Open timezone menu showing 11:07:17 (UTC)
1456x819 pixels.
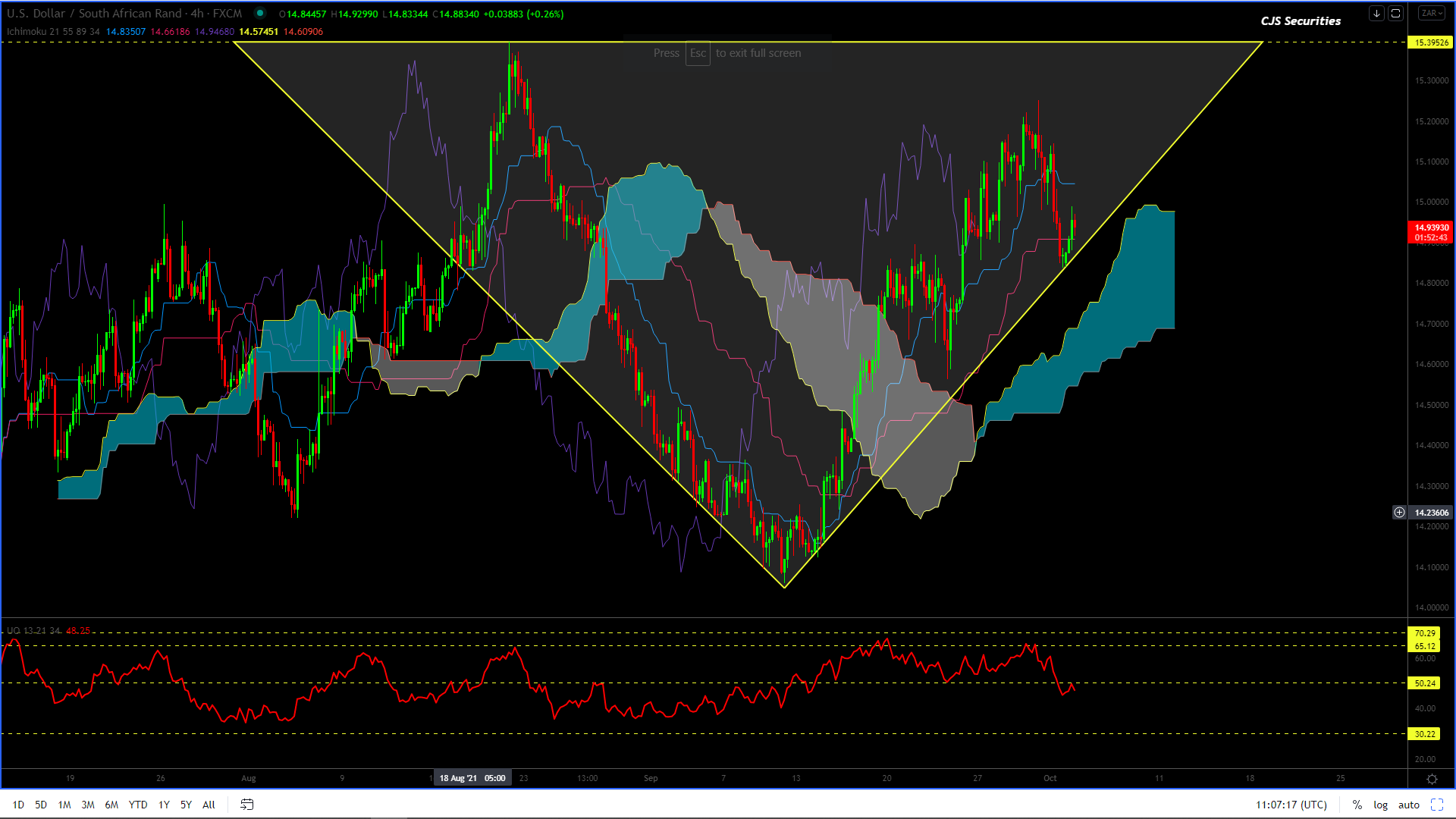(1291, 805)
